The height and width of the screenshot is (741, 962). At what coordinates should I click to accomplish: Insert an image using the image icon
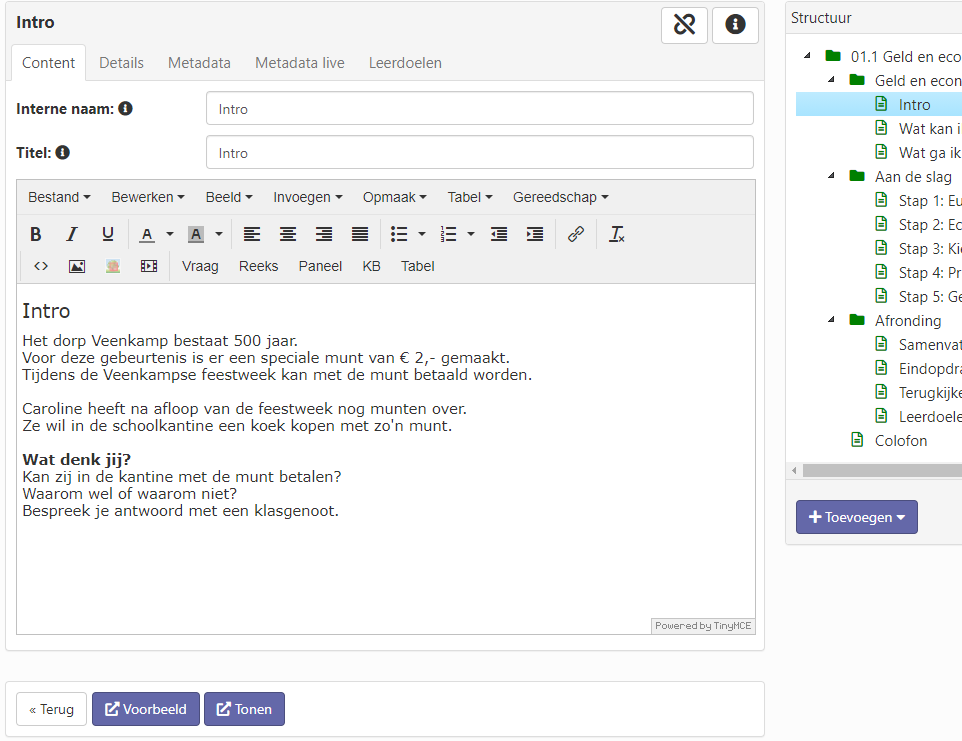(77, 266)
